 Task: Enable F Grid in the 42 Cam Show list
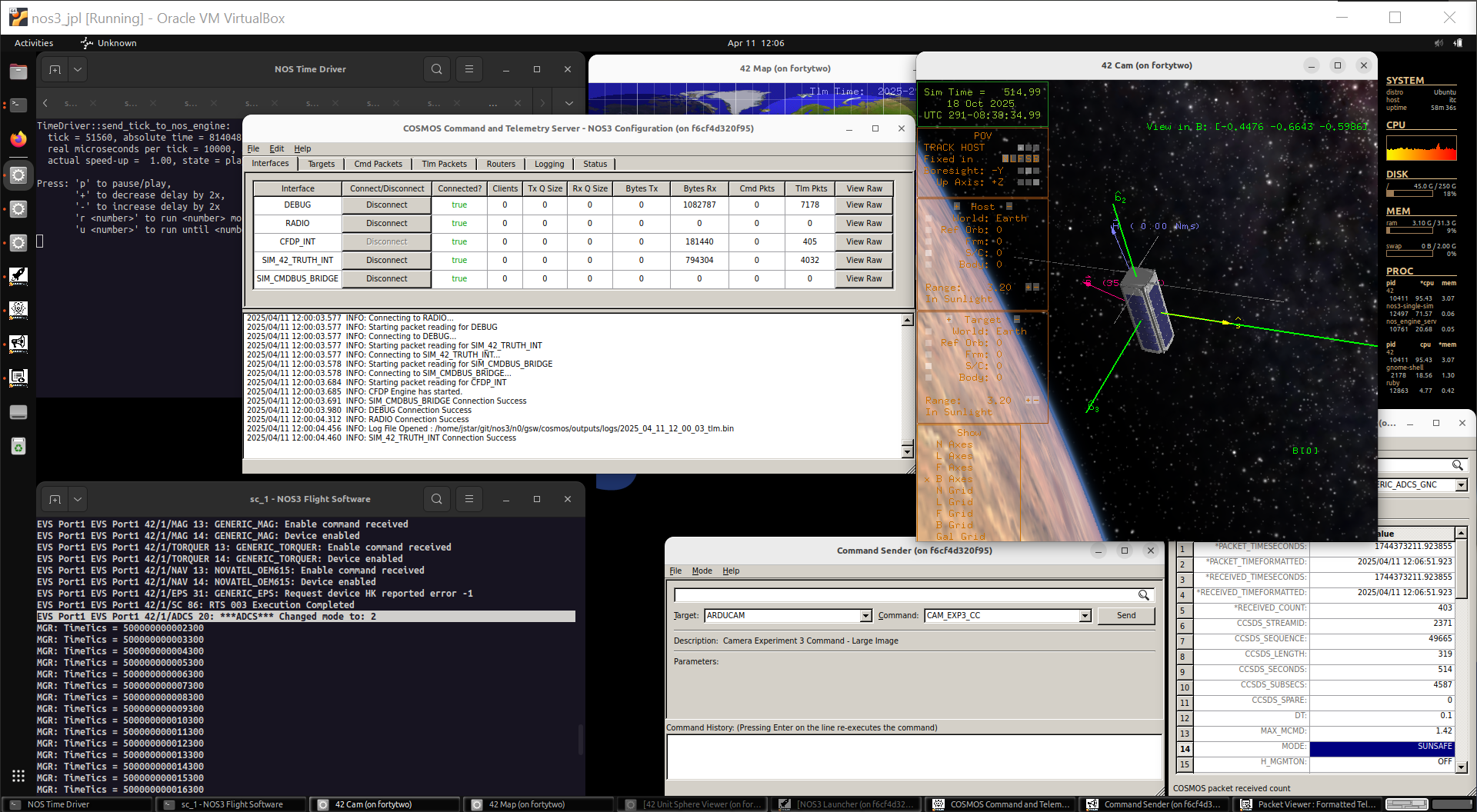[954, 514]
